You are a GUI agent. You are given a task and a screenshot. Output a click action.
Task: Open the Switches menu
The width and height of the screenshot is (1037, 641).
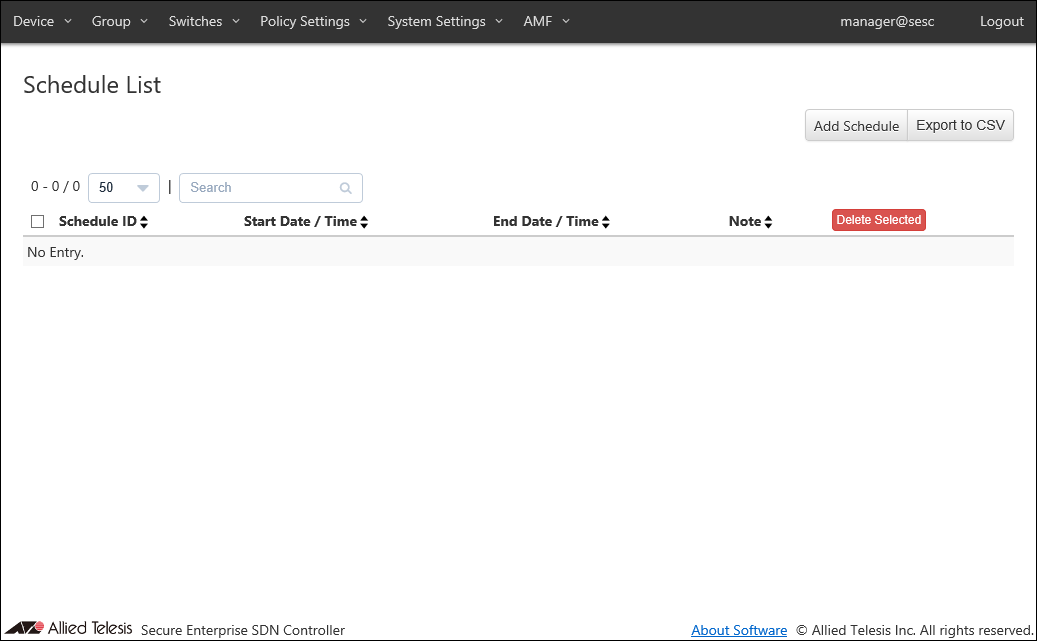click(204, 21)
